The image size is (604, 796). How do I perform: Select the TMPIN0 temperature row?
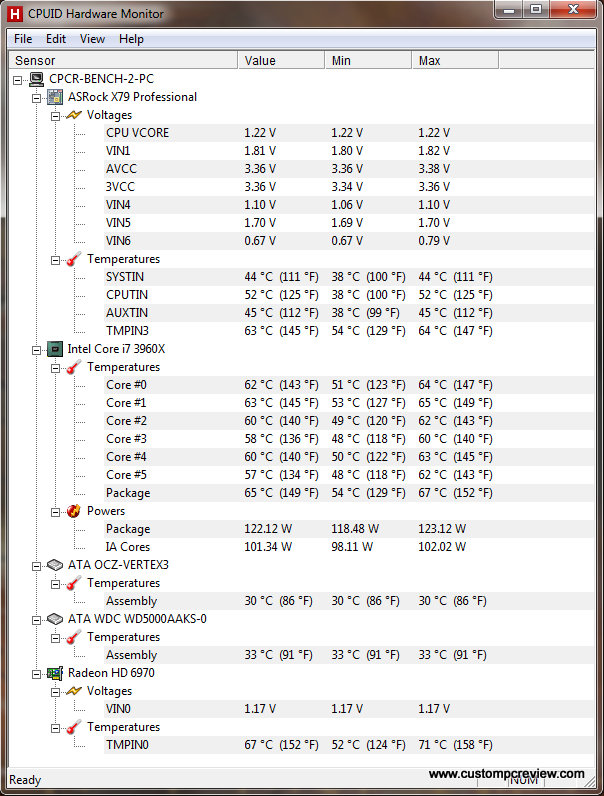[349, 745]
